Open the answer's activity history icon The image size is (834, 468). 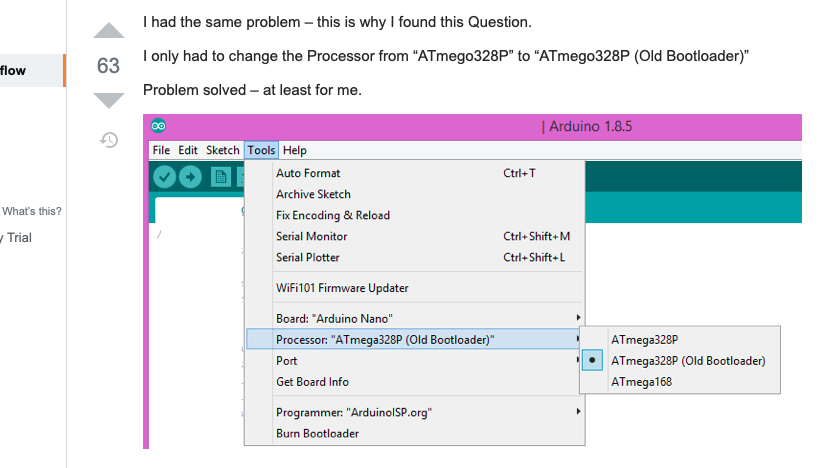click(x=109, y=140)
